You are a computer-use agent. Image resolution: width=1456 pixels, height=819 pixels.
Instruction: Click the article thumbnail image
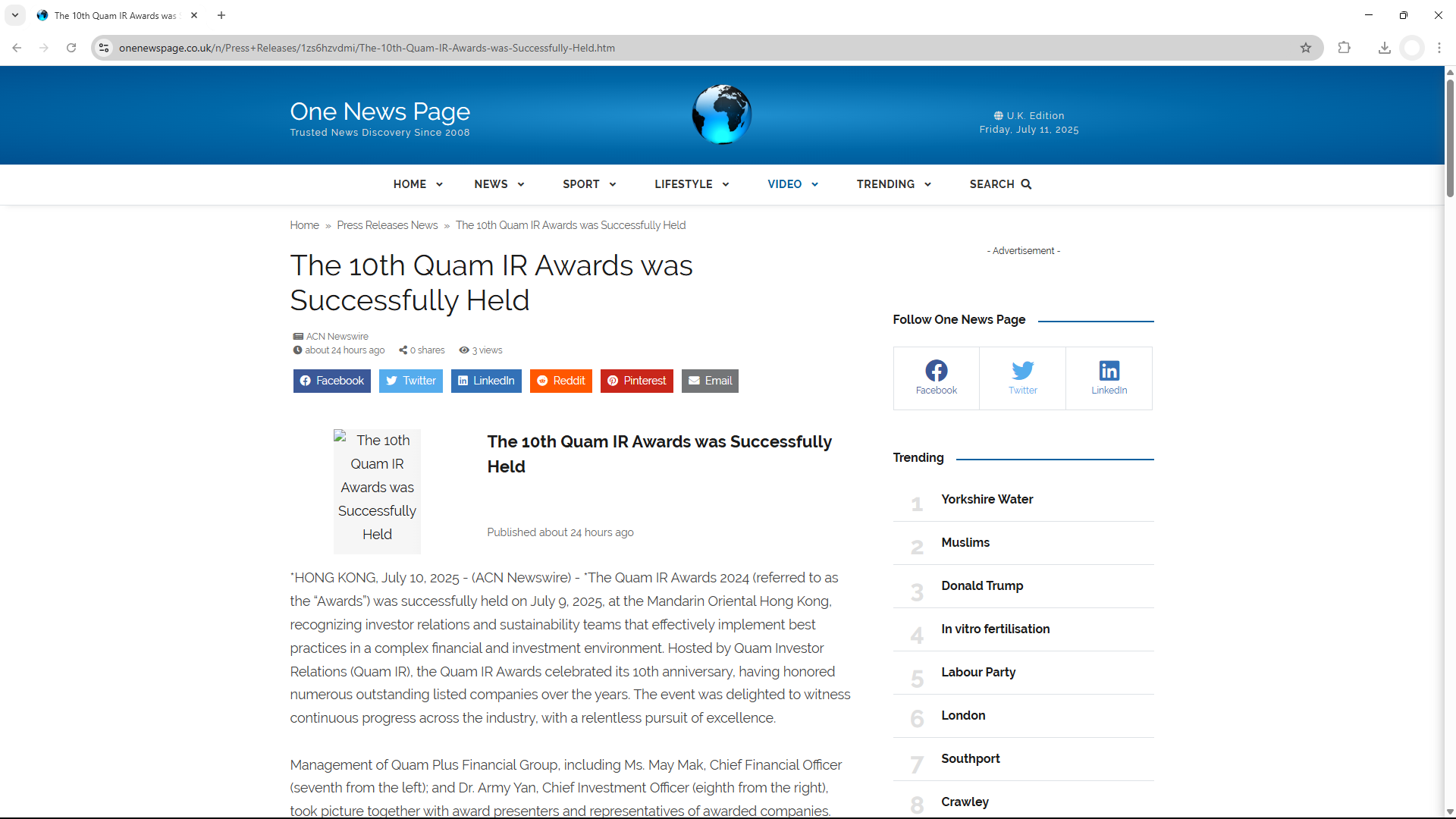[377, 491]
